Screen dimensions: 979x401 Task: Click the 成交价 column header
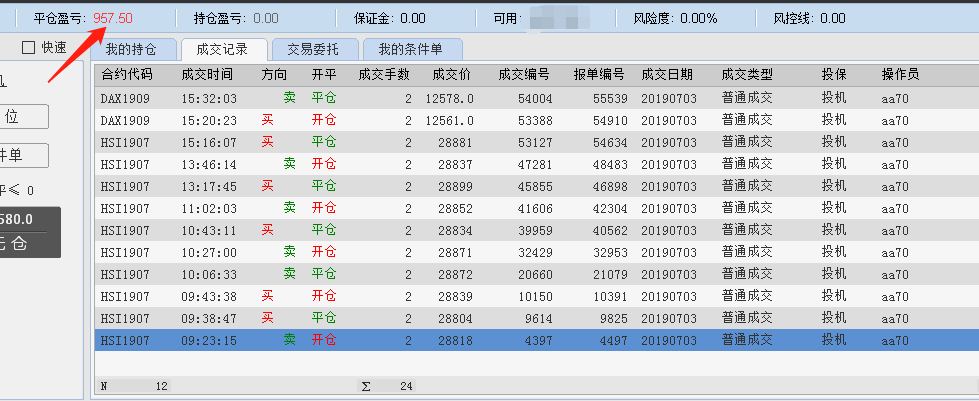click(x=452, y=75)
